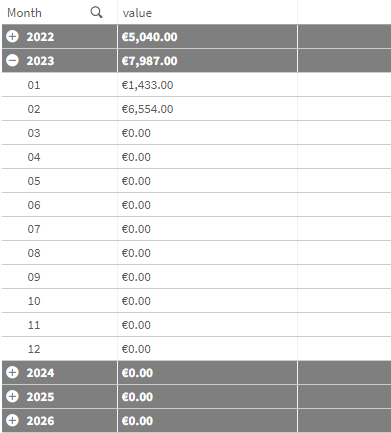Click 2024 year label text
The width and height of the screenshot is (391, 433).
[x=40, y=373]
